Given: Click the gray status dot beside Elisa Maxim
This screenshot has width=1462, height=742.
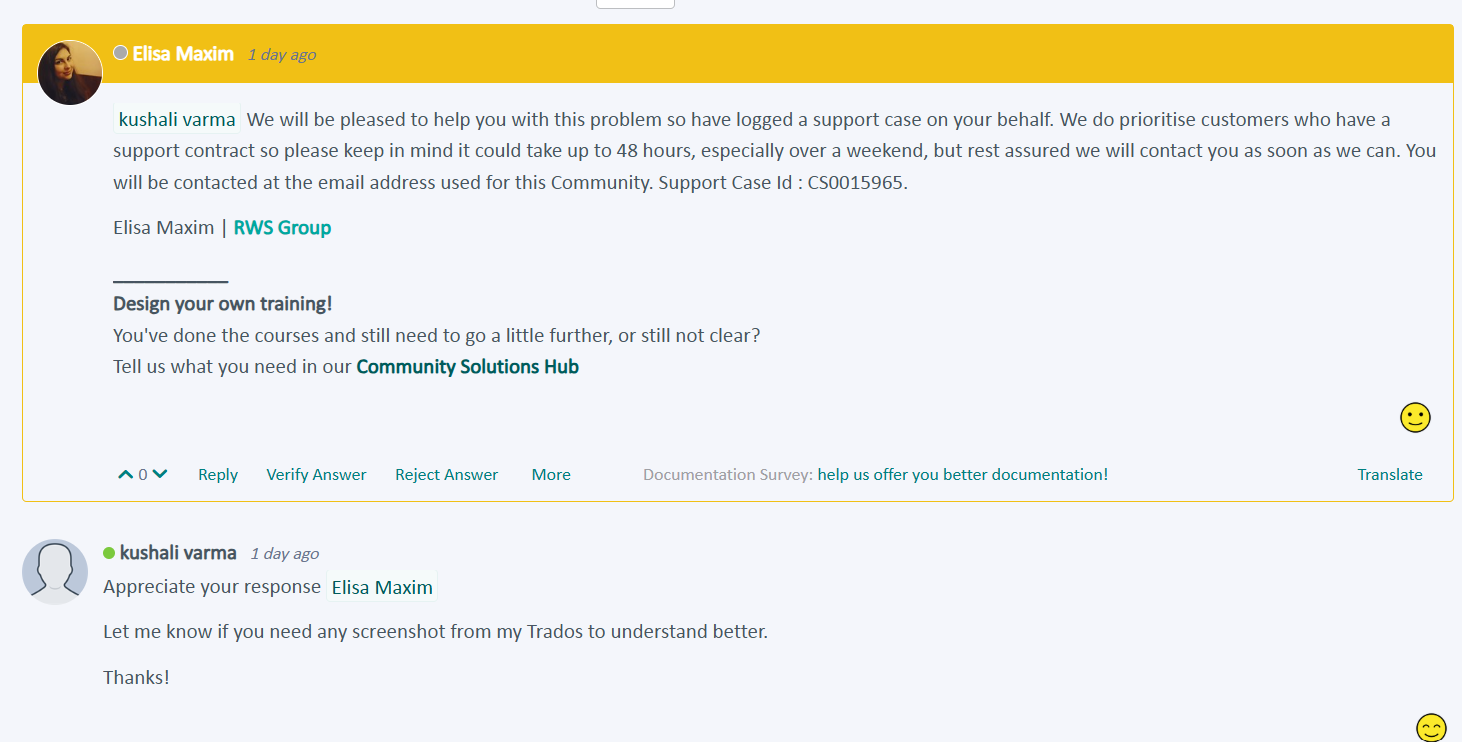Looking at the screenshot, I should 119,54.
